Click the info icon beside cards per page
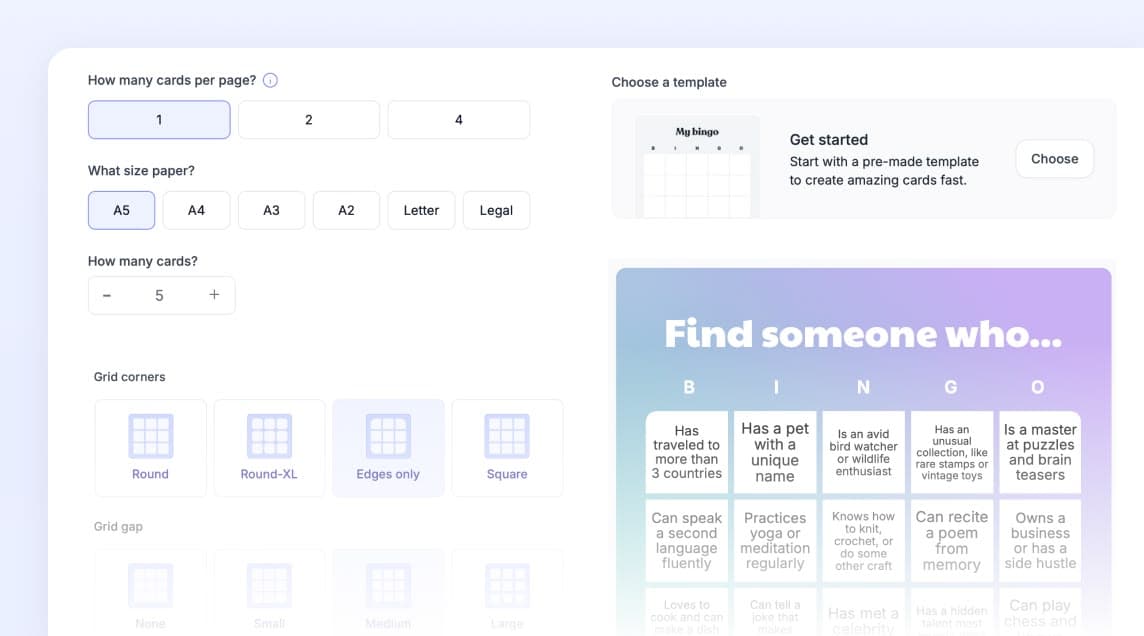 (x=270, y=80)
